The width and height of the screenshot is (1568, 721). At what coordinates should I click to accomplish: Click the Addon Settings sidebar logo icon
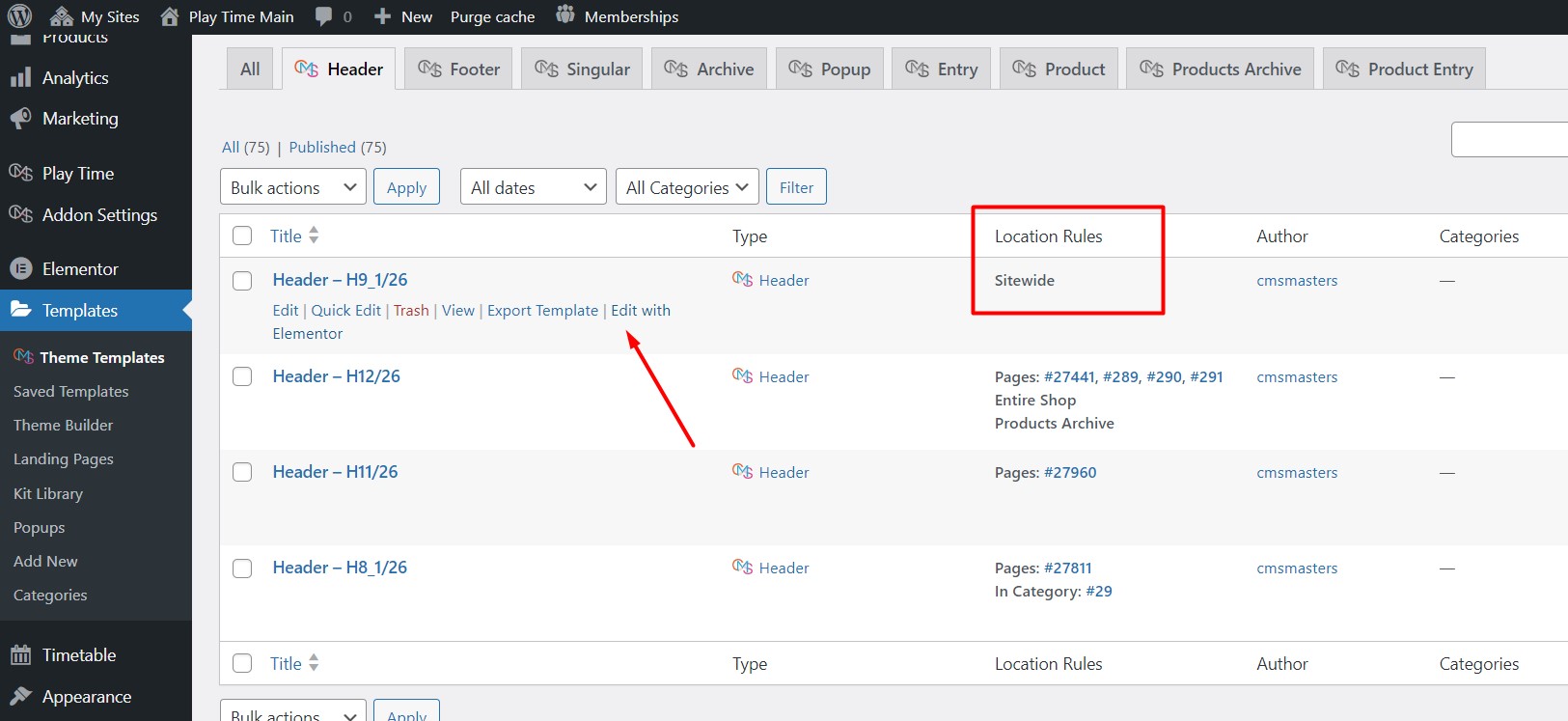(x=20, y=214)
